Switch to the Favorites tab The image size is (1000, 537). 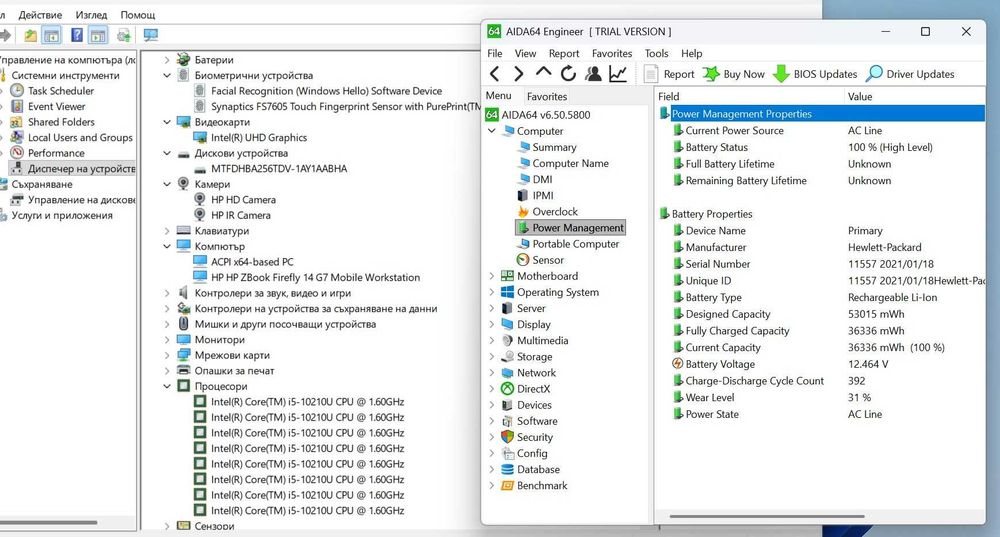pos(547,97)
